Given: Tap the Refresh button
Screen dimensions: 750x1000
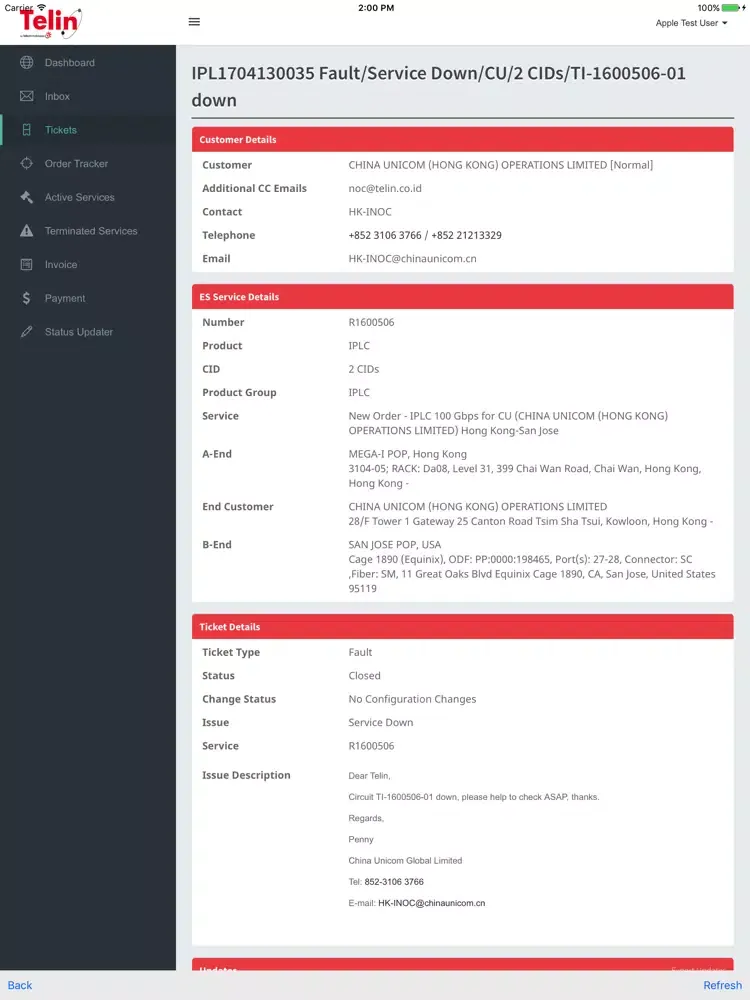Looking at the screenshot, I should click(x=723, y=985).
